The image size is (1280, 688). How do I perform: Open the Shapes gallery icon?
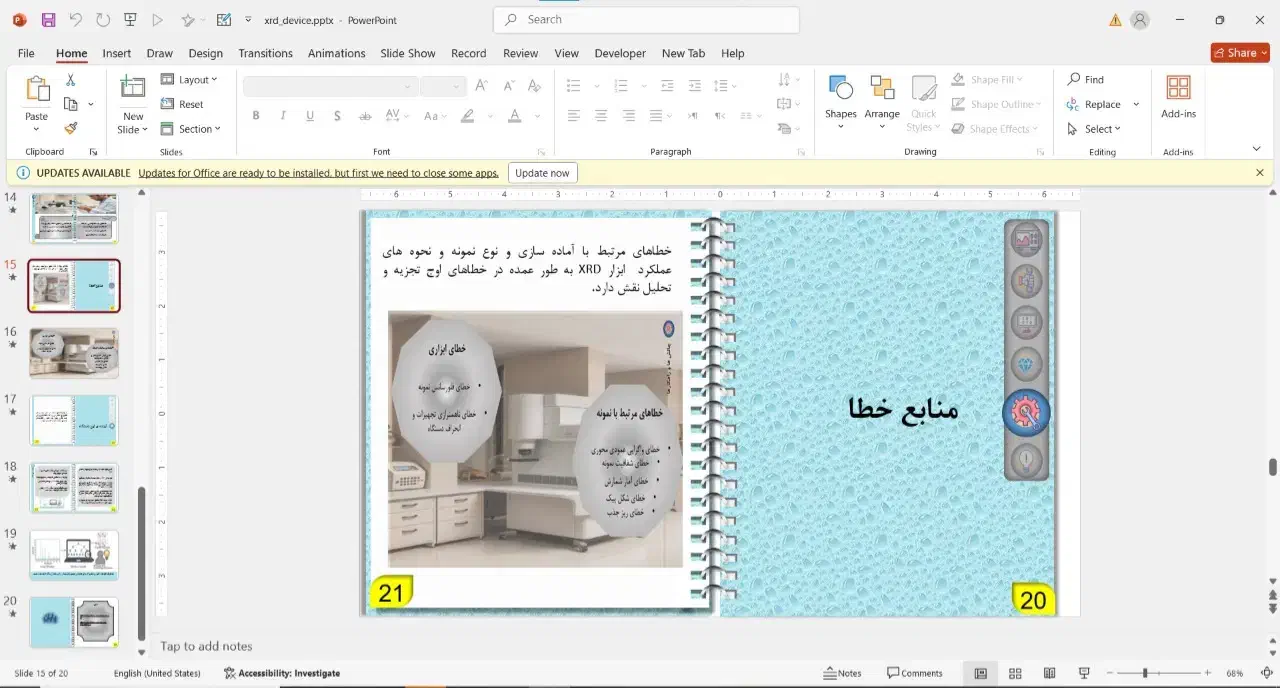(840, 100)
